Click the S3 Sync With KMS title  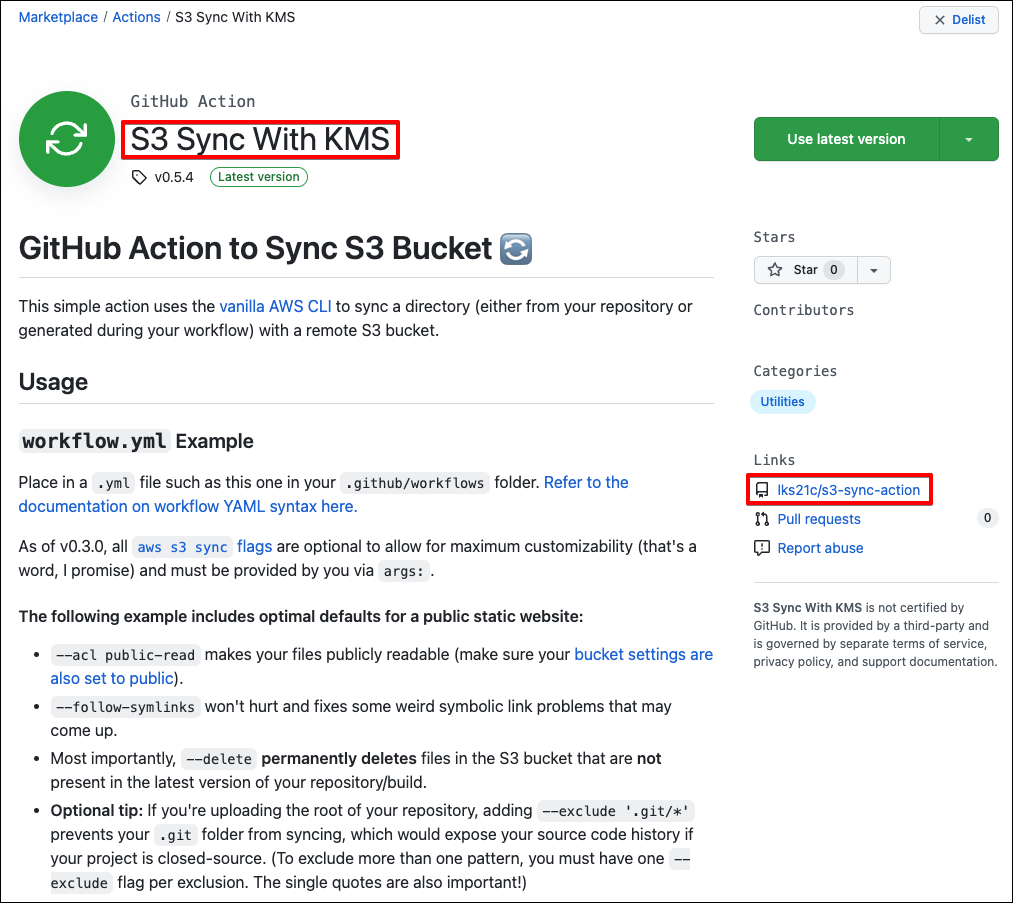260,140
